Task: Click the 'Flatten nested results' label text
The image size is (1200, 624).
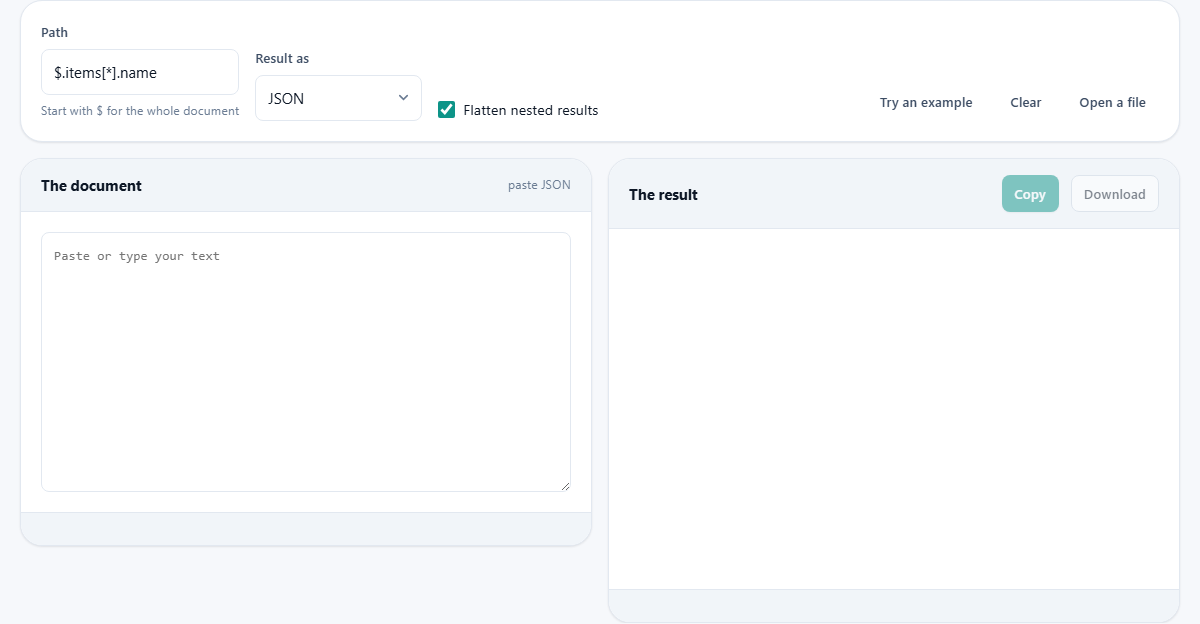Action: coord(531,110)
